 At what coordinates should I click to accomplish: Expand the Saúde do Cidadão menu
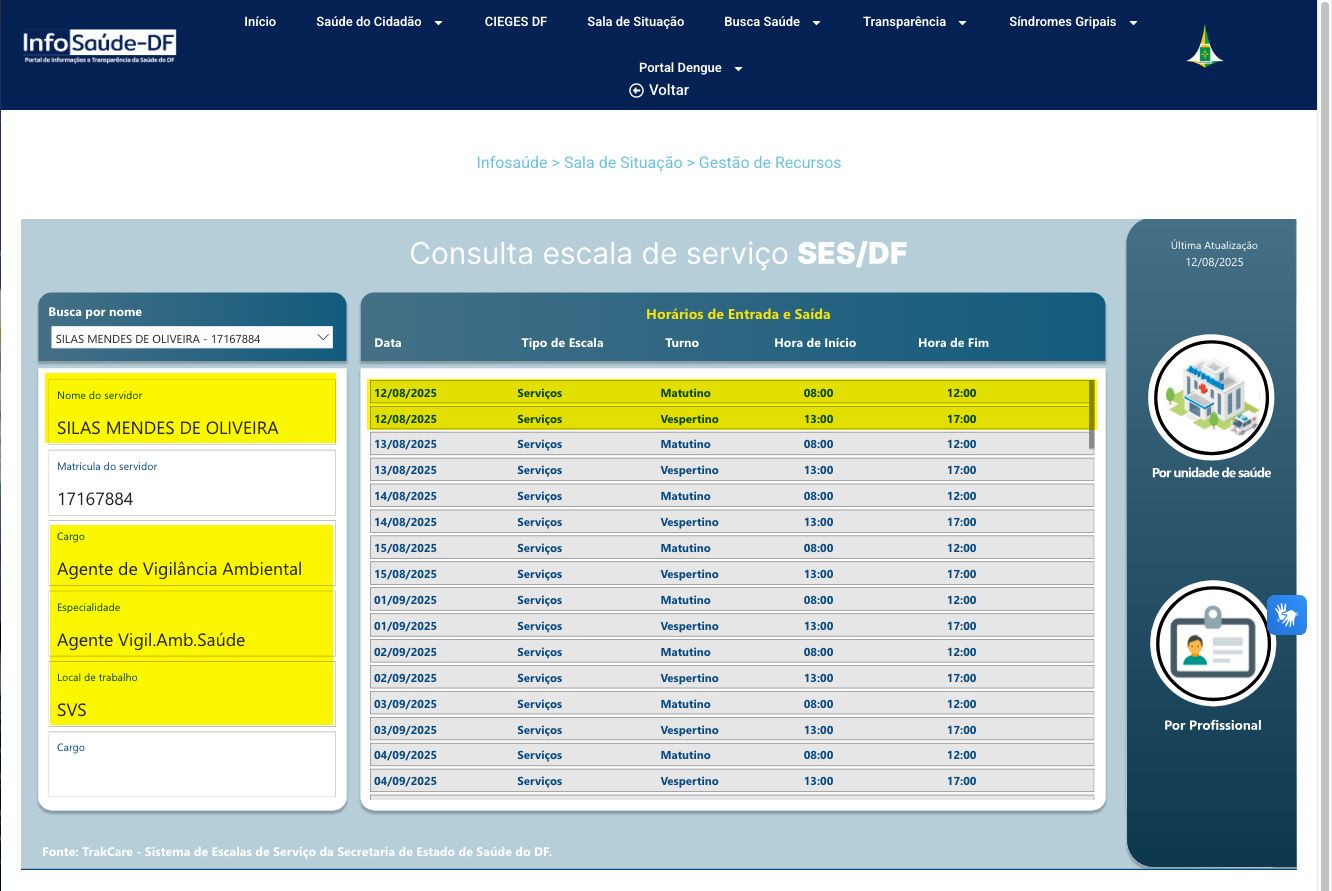[x=379, y=22]
